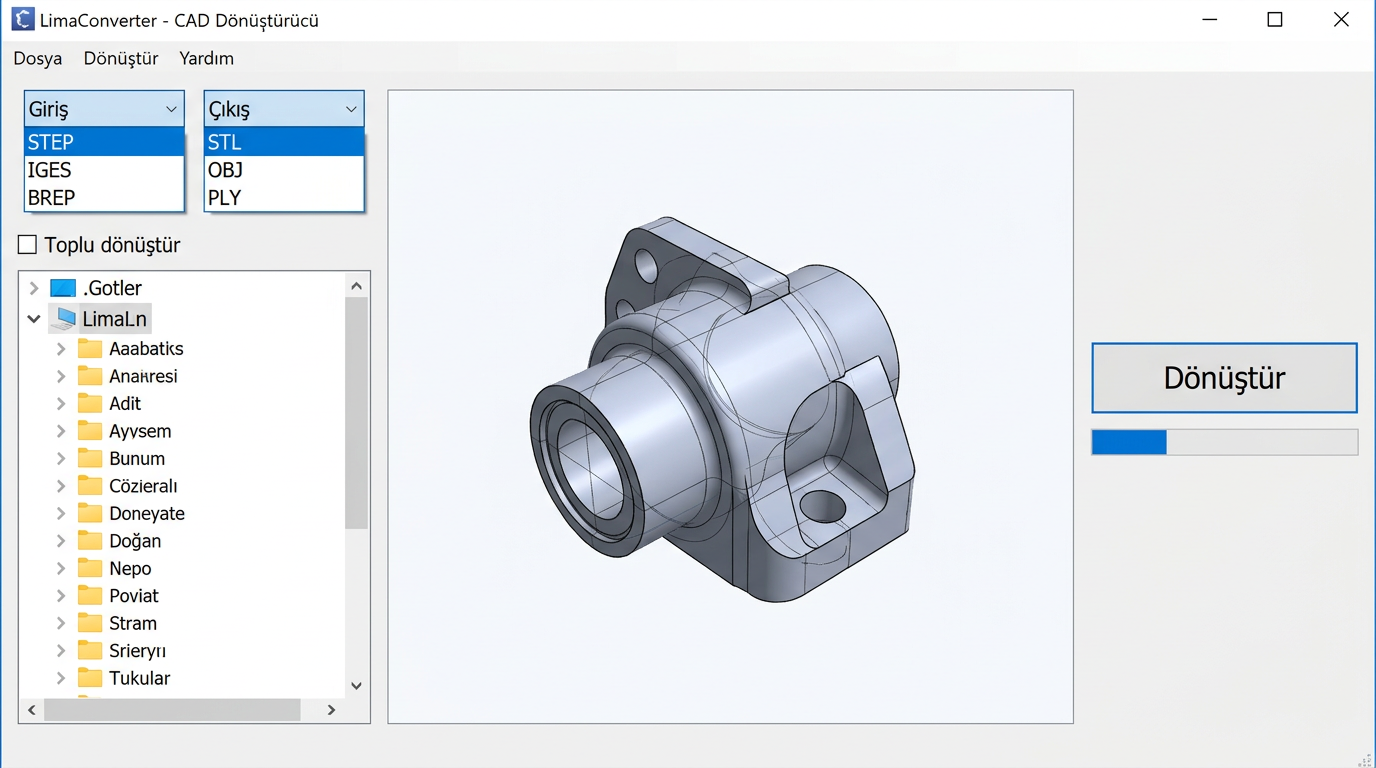This screenshot has width=1376, height=768.
Task: Select the Doğan folder name
Action: (135, 541)
